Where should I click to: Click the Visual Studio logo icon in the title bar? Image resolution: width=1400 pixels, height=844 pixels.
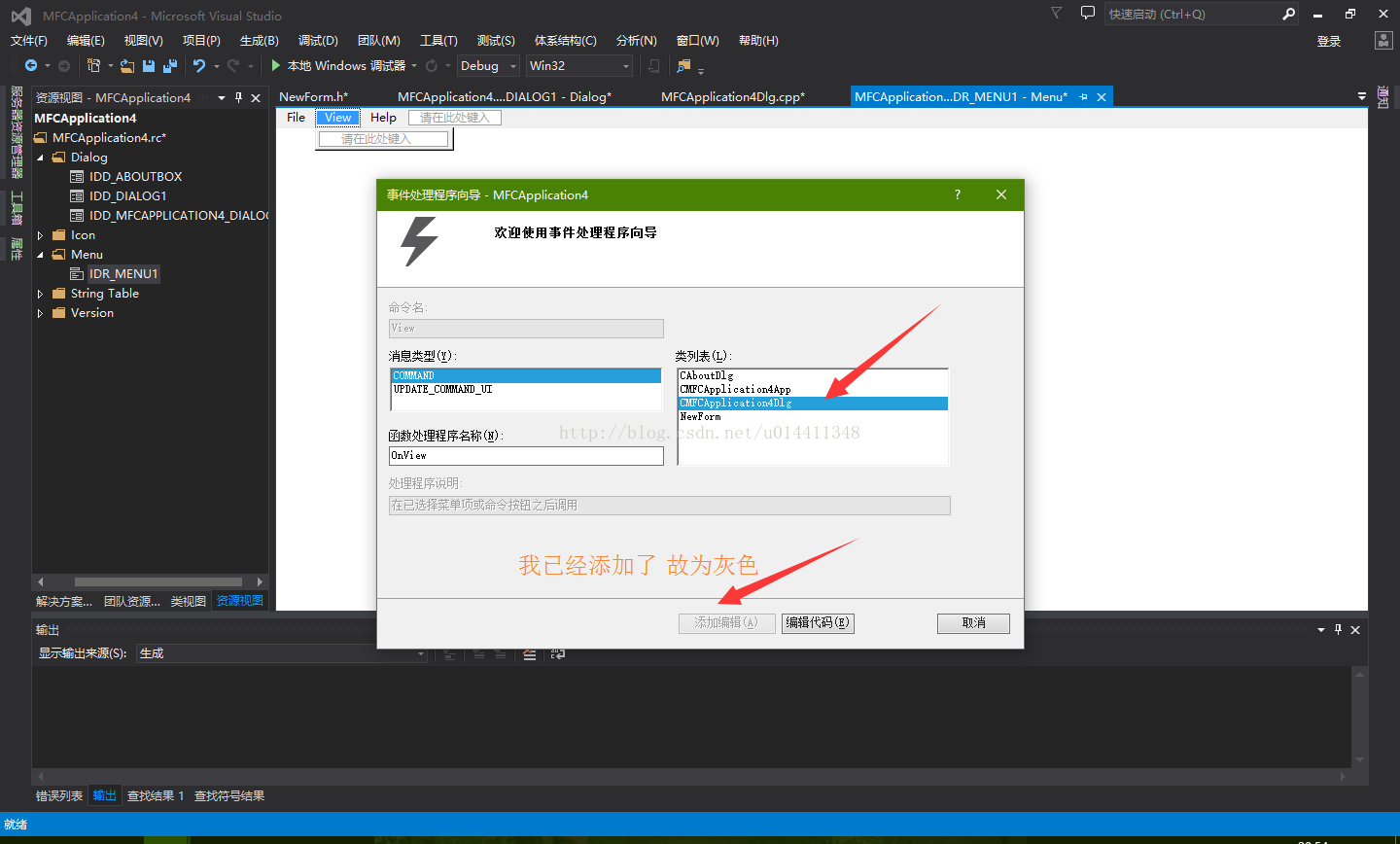coord(21,16)
